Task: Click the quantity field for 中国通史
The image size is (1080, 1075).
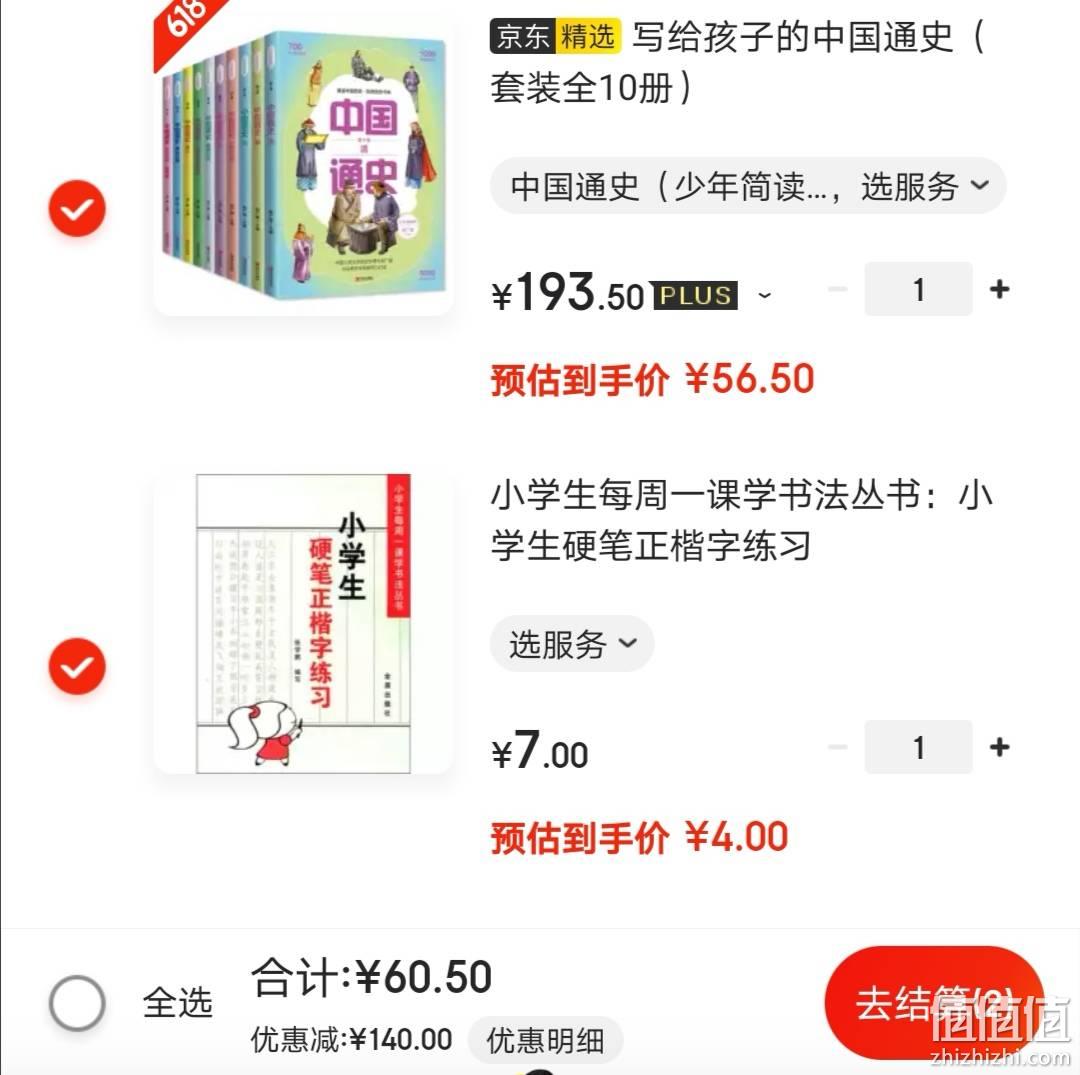Action: tap(918, 289)
